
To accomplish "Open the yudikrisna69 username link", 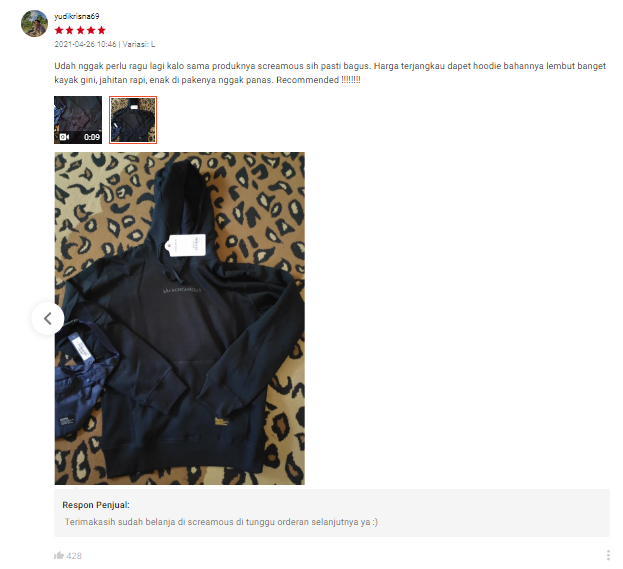I will tap(77, 16).
